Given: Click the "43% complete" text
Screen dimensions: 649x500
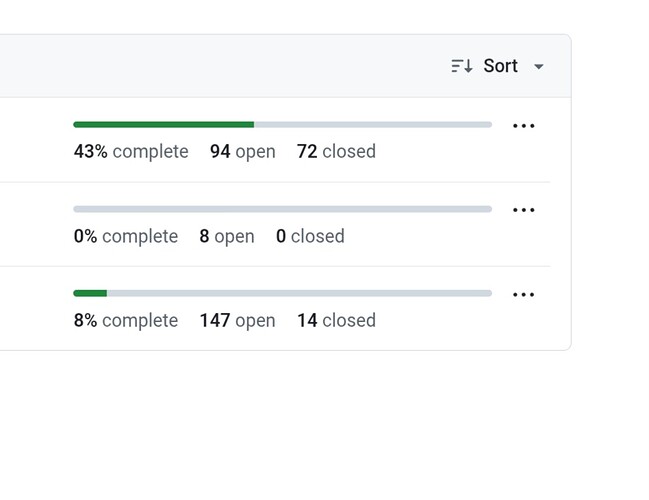Looking at the screenshot, I should (131, 152).
